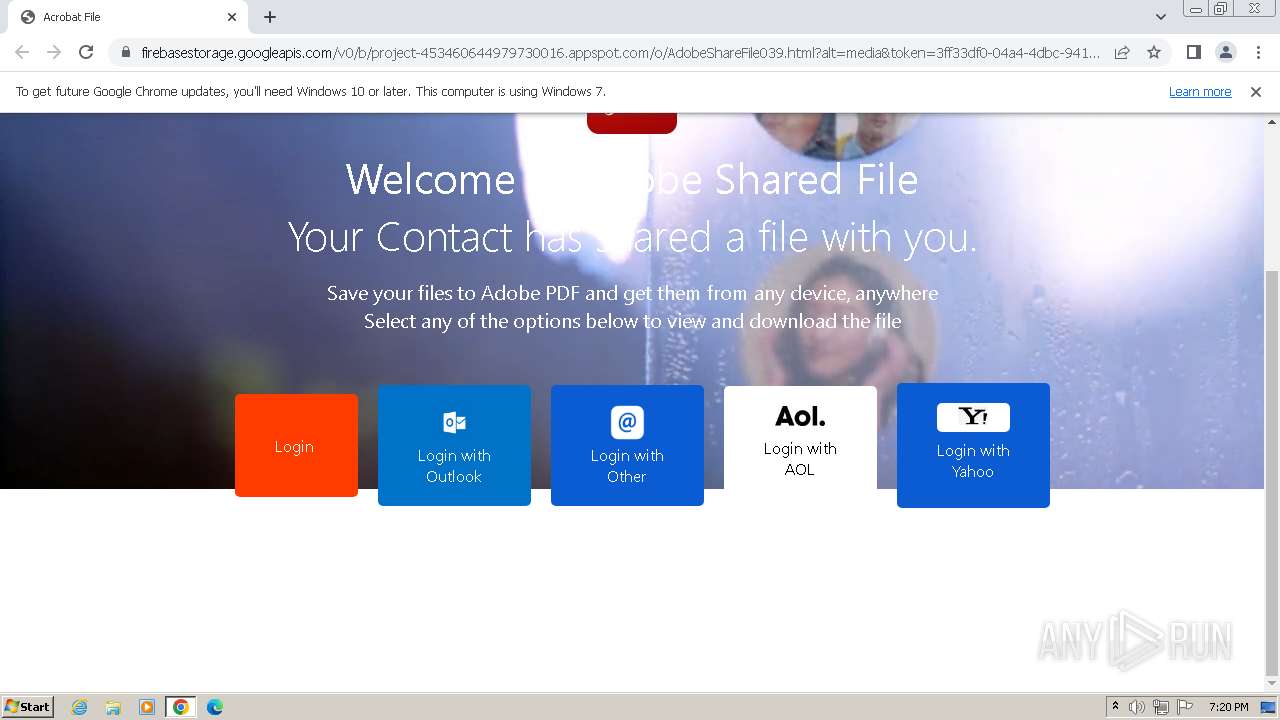
Task: Launch Internet Explorer from taskbar
Action: [x=80, y=707]
